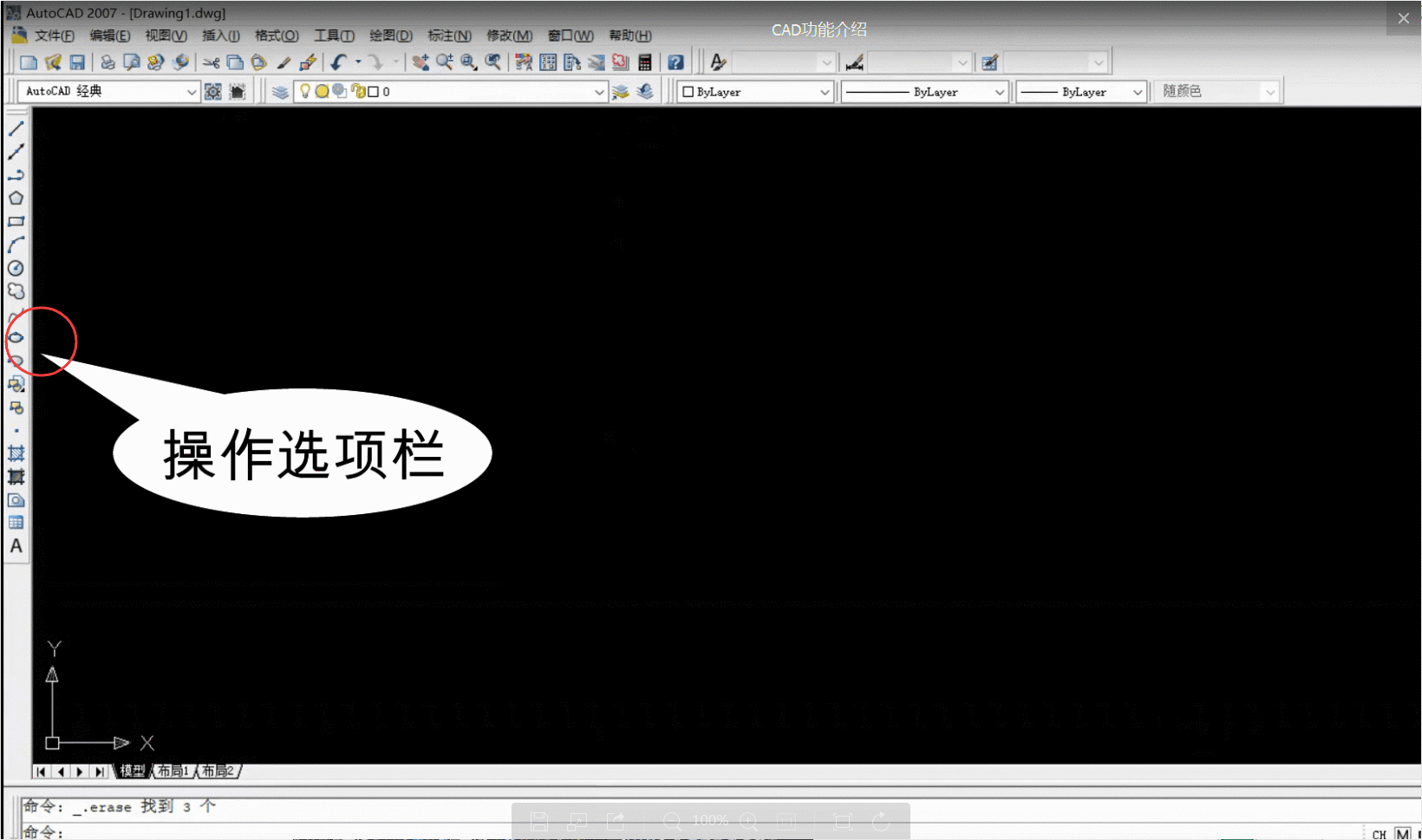The image size is (1422, 840).
Task: Open the 修改(M) menu
Action: [x=509, y=36]
